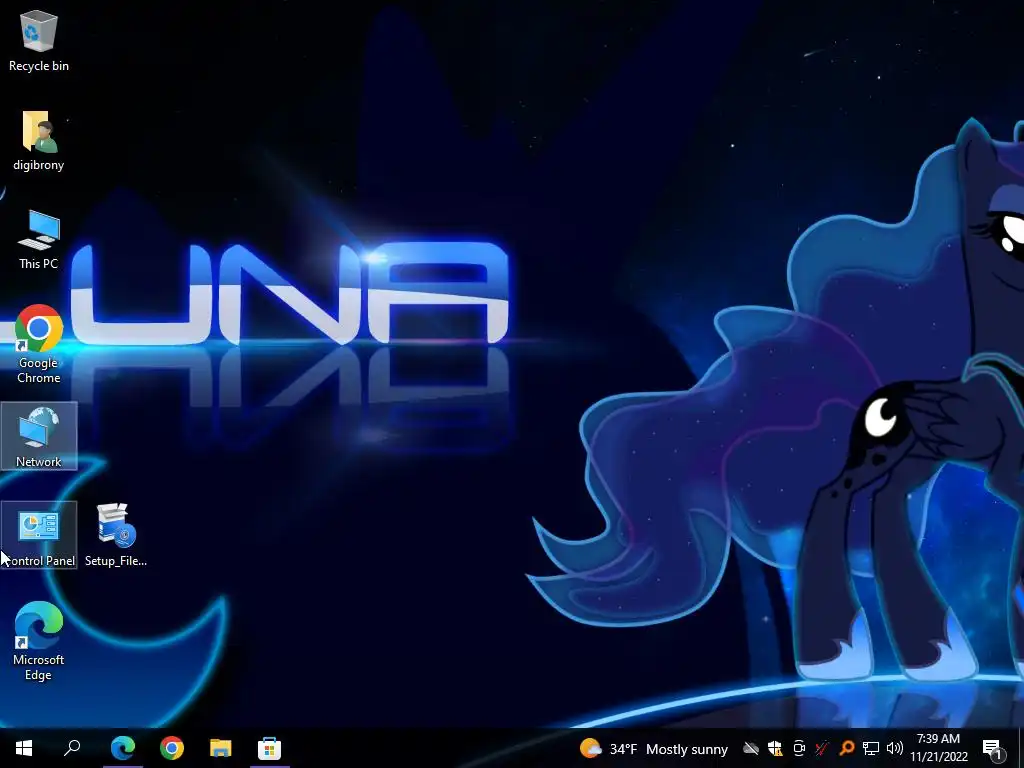Select the Network desktop icon
Image resolution: width=1024 pixels, height=768 pixels.
tap(39, 436)
